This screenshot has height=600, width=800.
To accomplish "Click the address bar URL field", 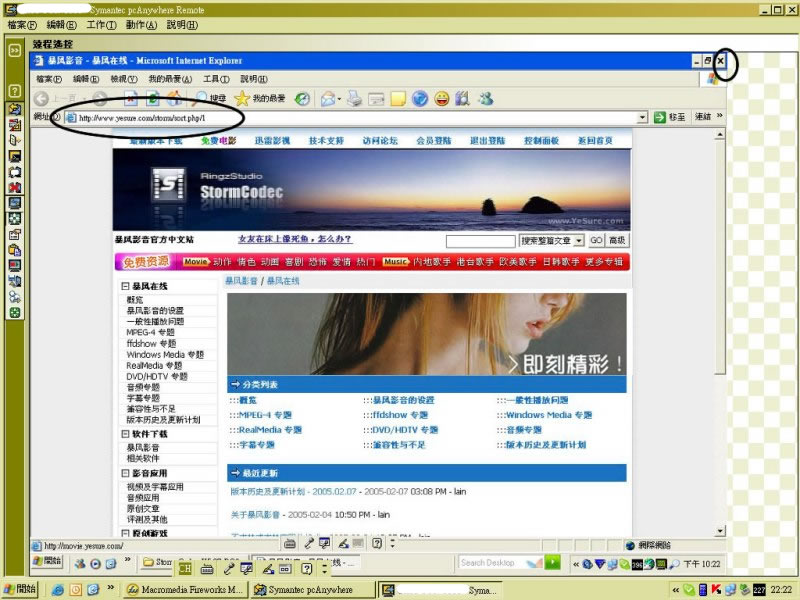I will (x=356, y=118).
